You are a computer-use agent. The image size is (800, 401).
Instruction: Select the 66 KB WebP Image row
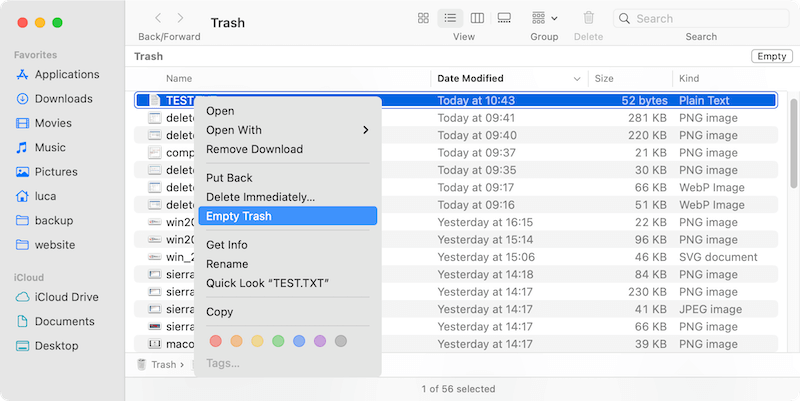coord(456,188)
